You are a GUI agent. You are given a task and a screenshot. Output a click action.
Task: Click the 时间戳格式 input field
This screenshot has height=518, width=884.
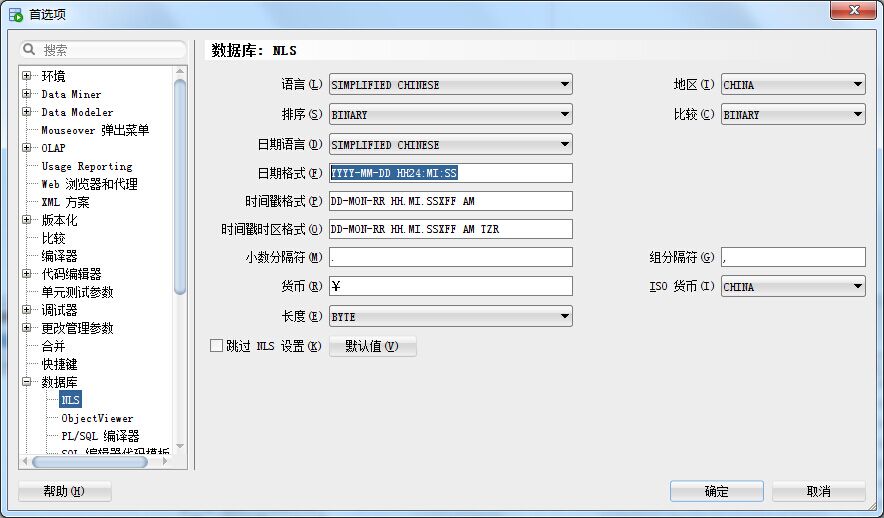(451, 201)
